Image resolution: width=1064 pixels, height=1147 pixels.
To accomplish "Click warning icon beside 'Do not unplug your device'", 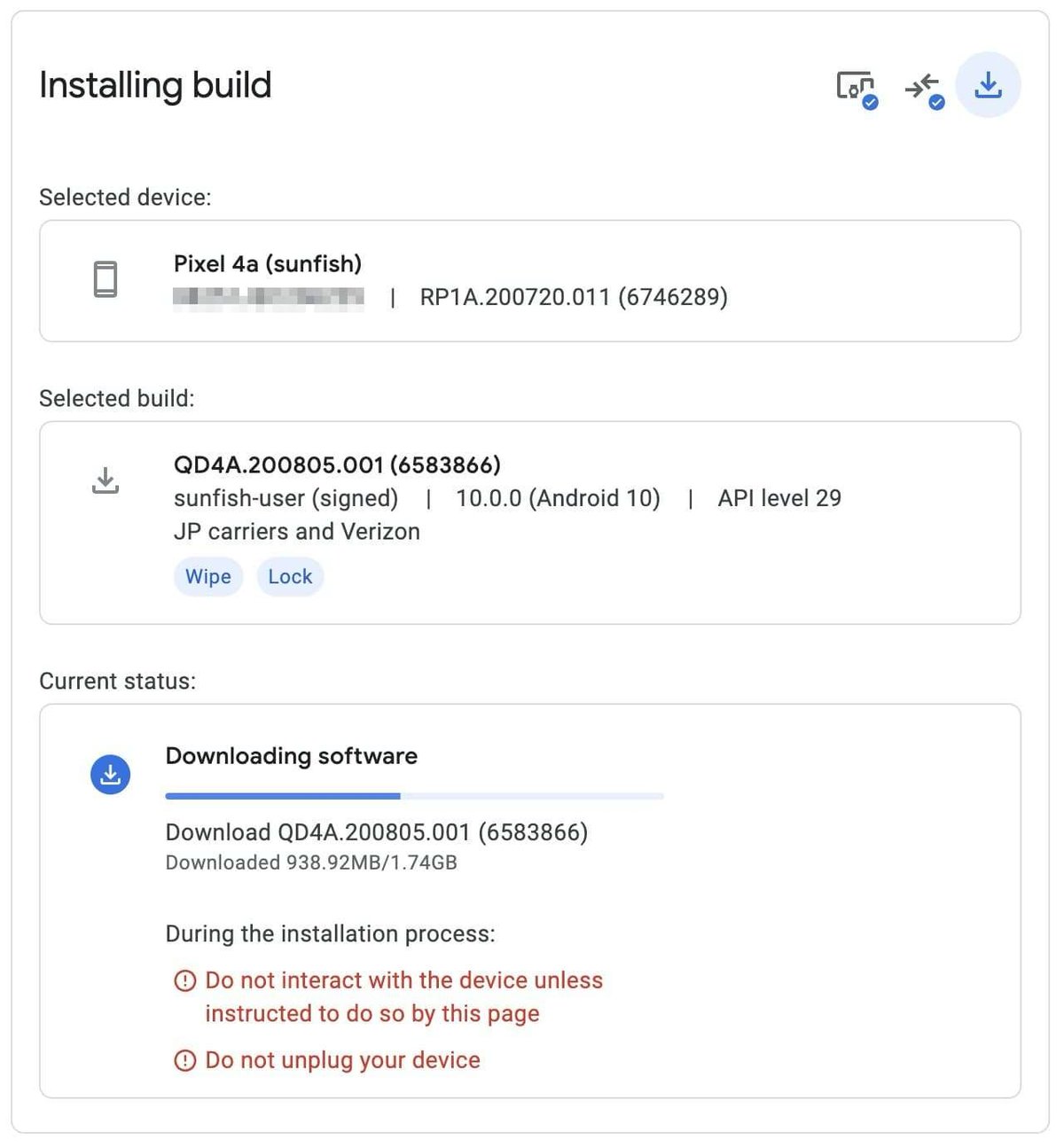I will click(x=184, y=1060).
